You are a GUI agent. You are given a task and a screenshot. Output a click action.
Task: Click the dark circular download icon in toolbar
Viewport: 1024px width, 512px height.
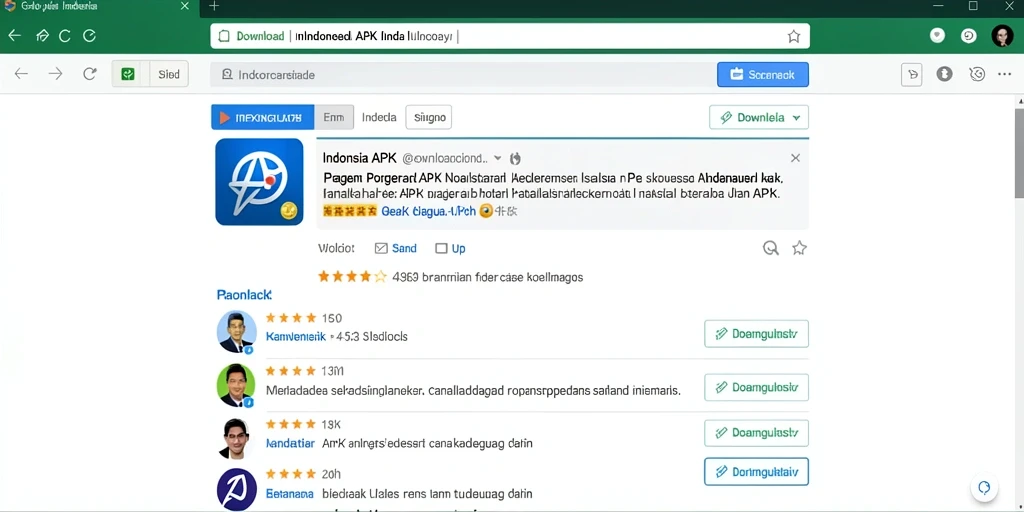[944, 74]
